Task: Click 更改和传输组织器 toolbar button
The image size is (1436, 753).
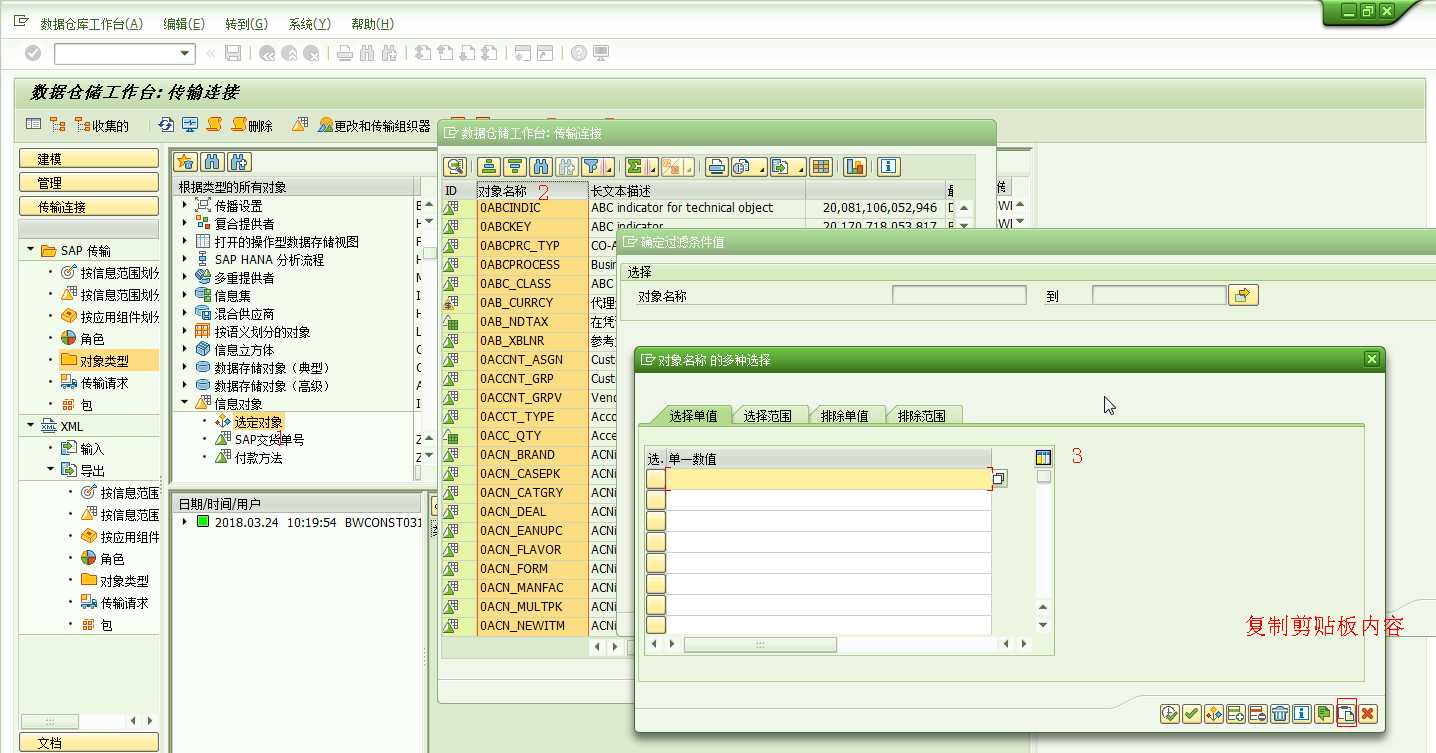Action: (374, 125)
